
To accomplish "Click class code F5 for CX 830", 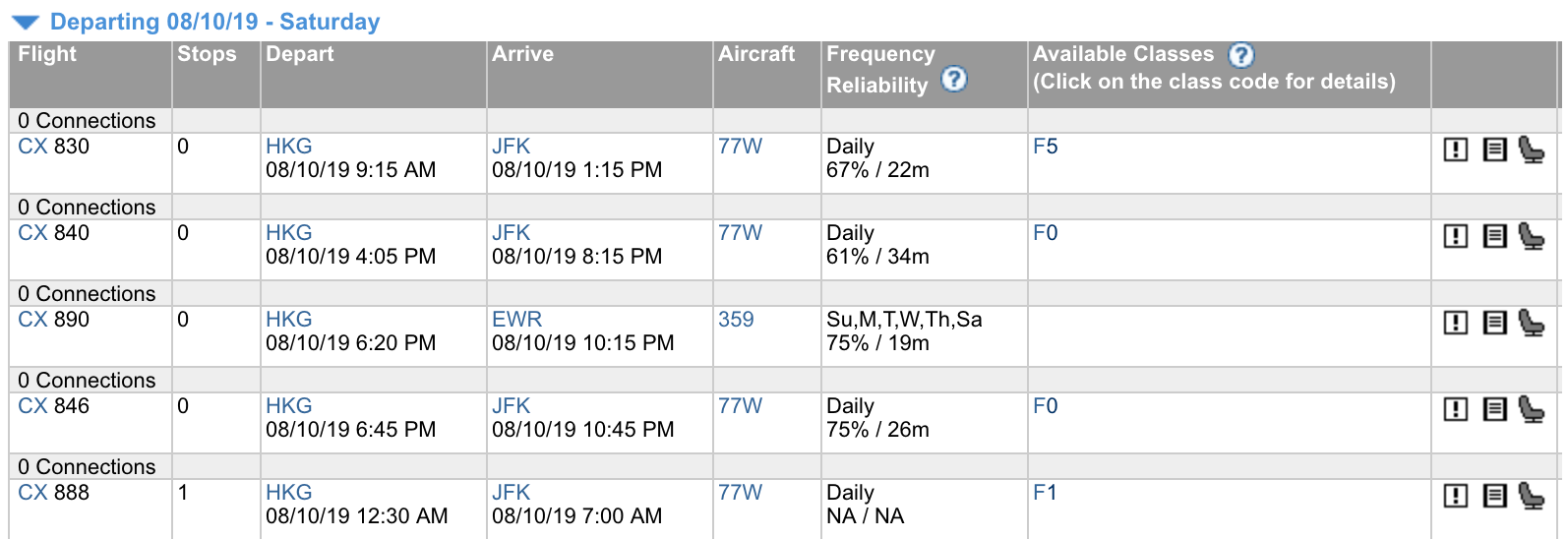I will coord(1045,147).
